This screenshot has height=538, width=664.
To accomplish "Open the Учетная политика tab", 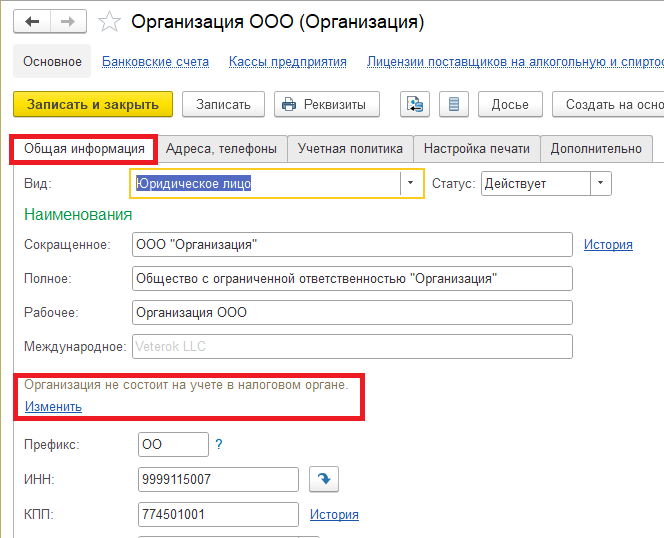I will pos(350,149).
